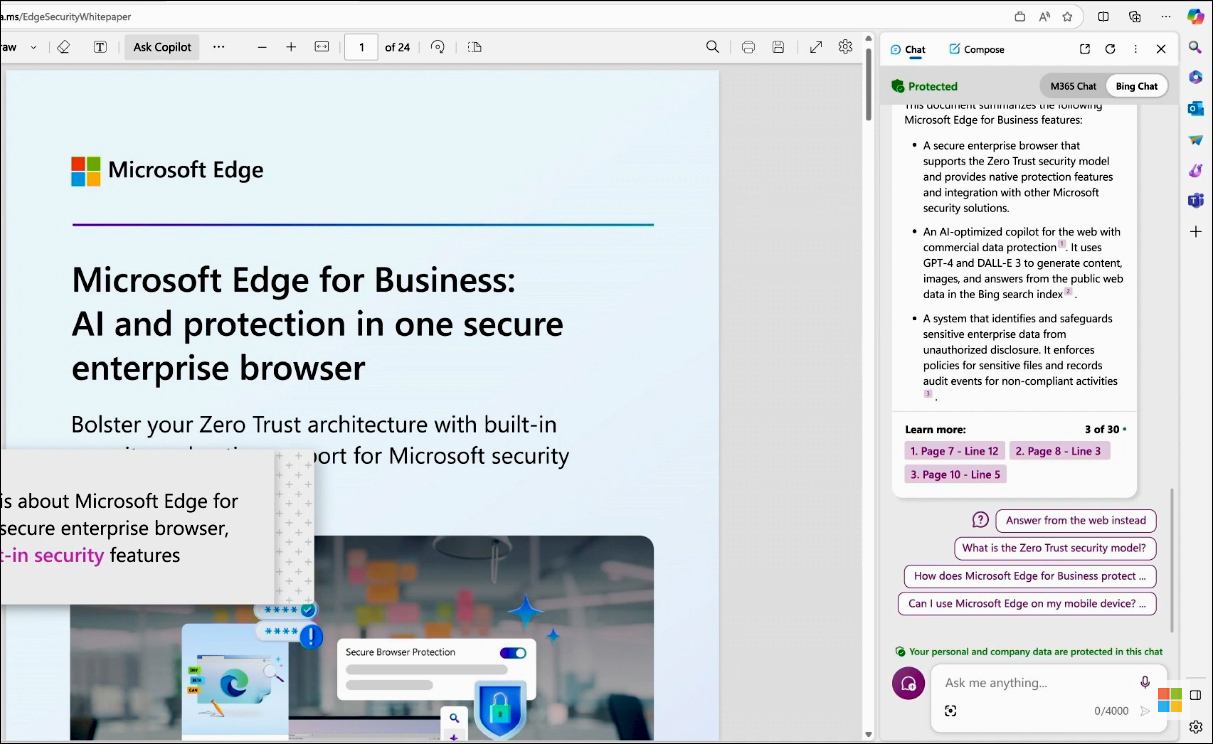Click the Ask me anything input box
Screen dimensions: 1213x744
click(1035, 683)
